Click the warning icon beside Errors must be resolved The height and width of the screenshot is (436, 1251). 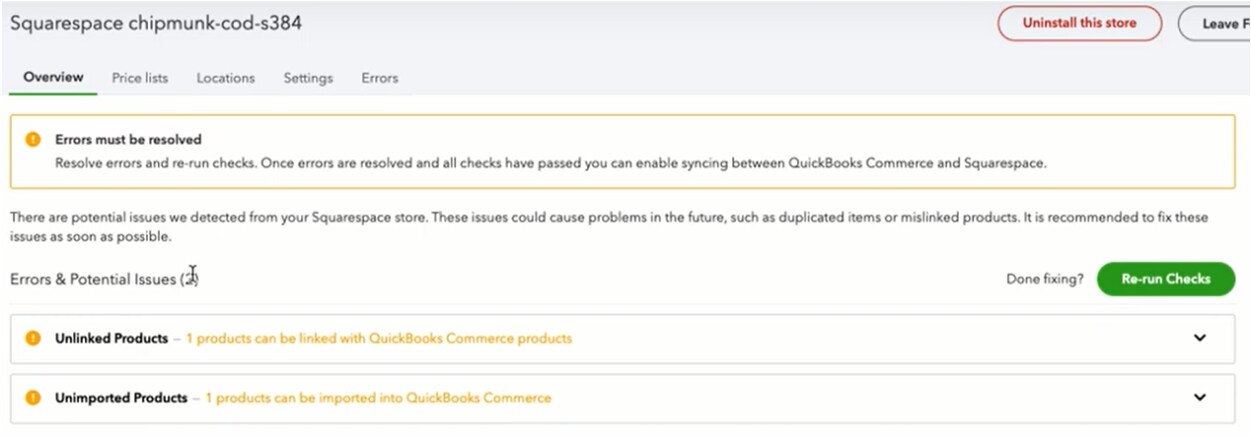[x=33, y=140]
